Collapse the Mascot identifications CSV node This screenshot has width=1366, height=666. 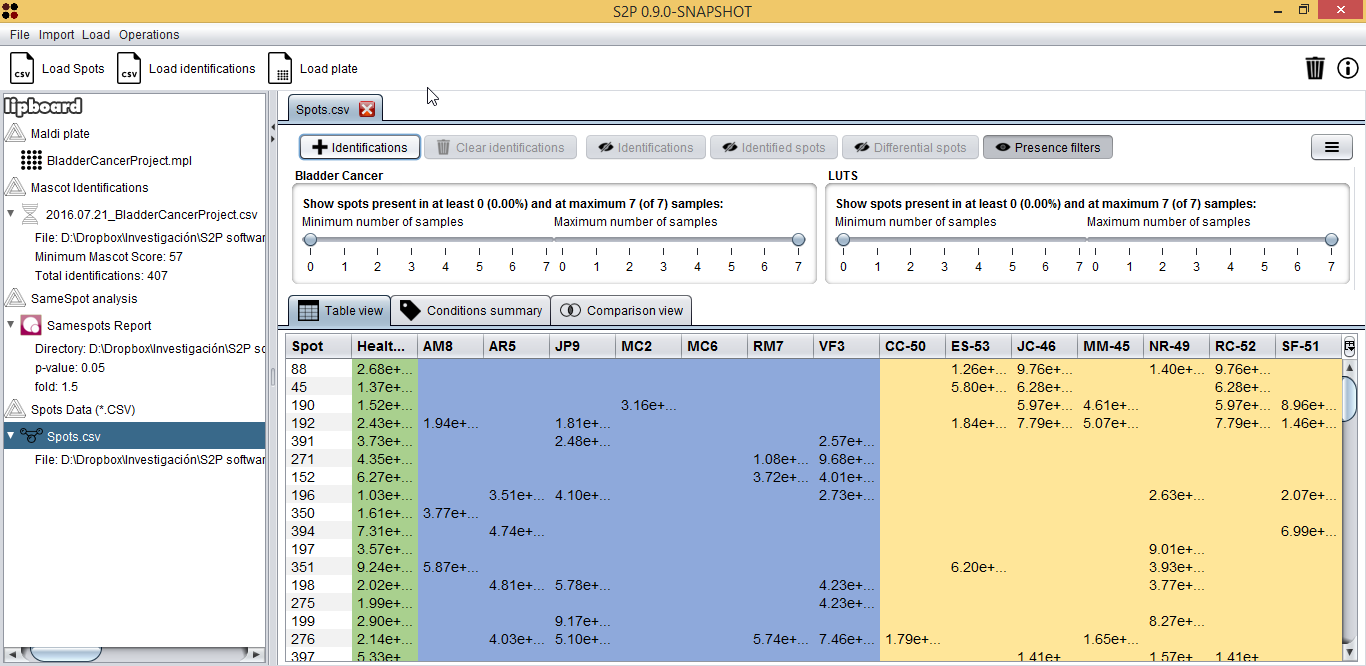(x=11, y=214)
